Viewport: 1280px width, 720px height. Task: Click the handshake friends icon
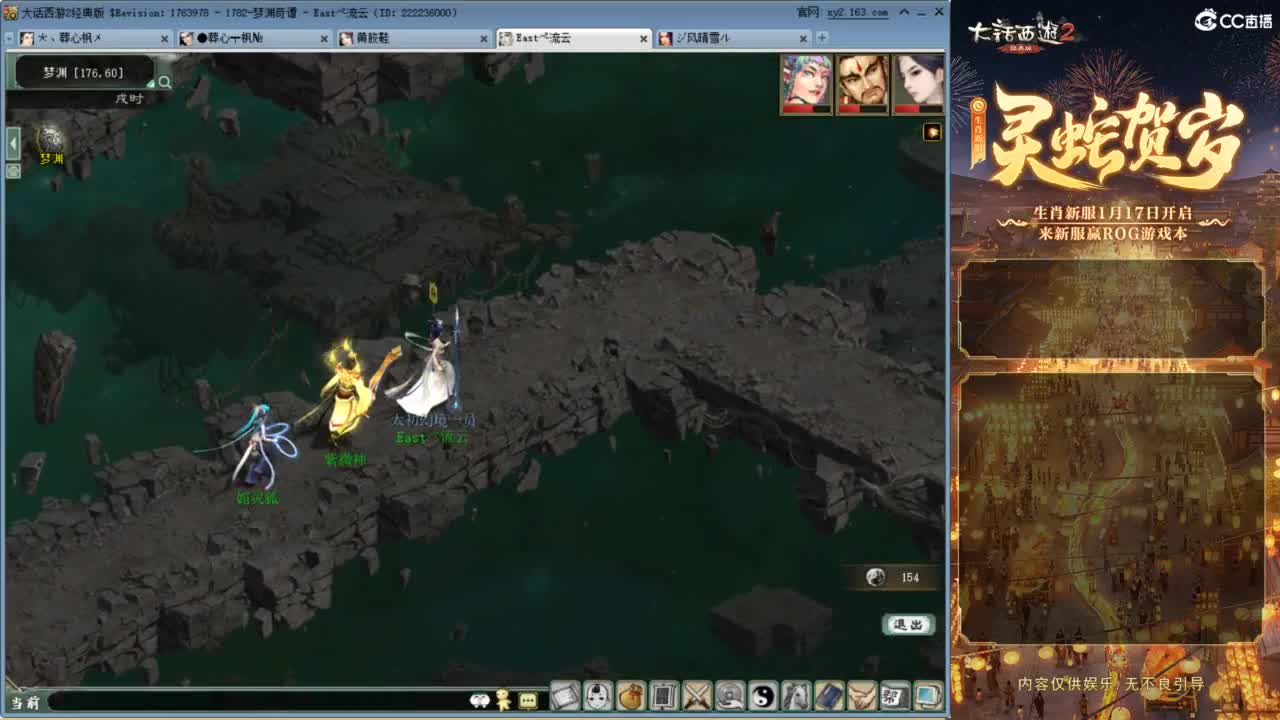[x=862, y=694]
